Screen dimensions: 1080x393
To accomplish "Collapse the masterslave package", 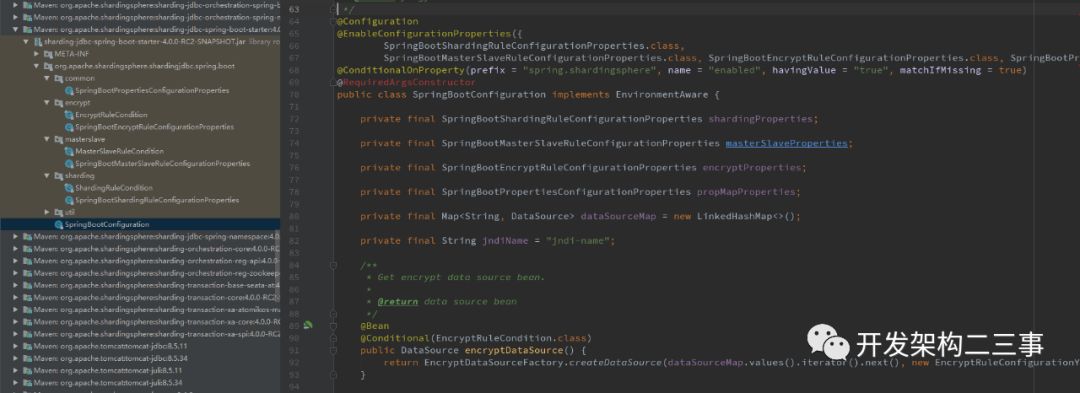I will tap(47, 139).
